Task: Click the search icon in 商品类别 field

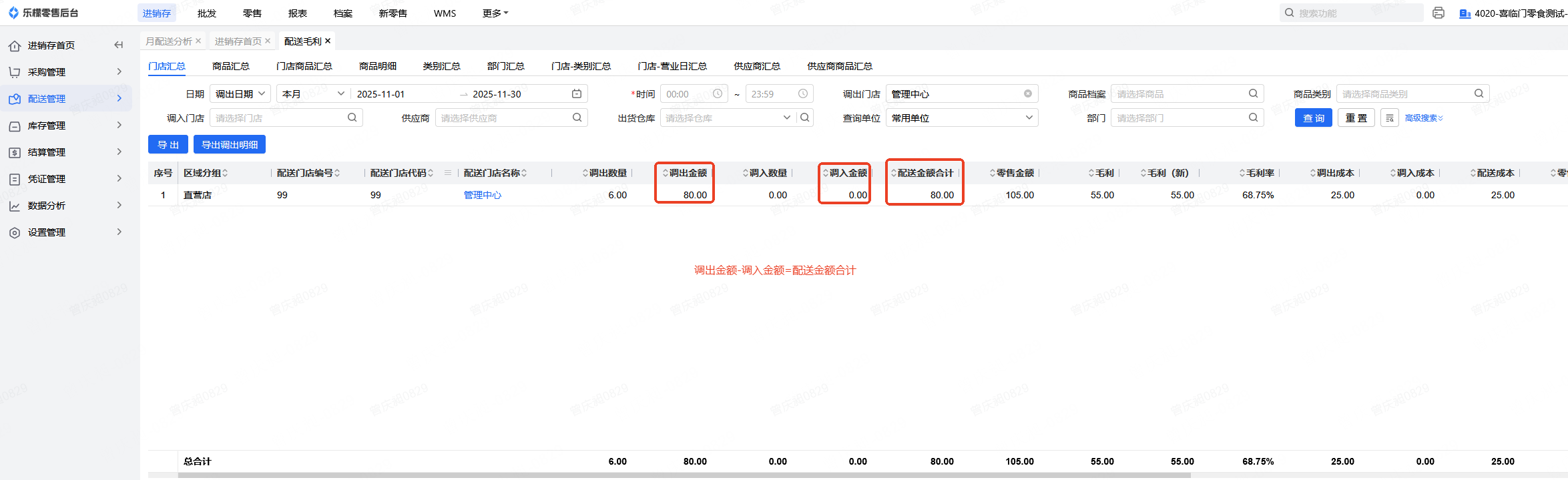Action: point(1479,94)
